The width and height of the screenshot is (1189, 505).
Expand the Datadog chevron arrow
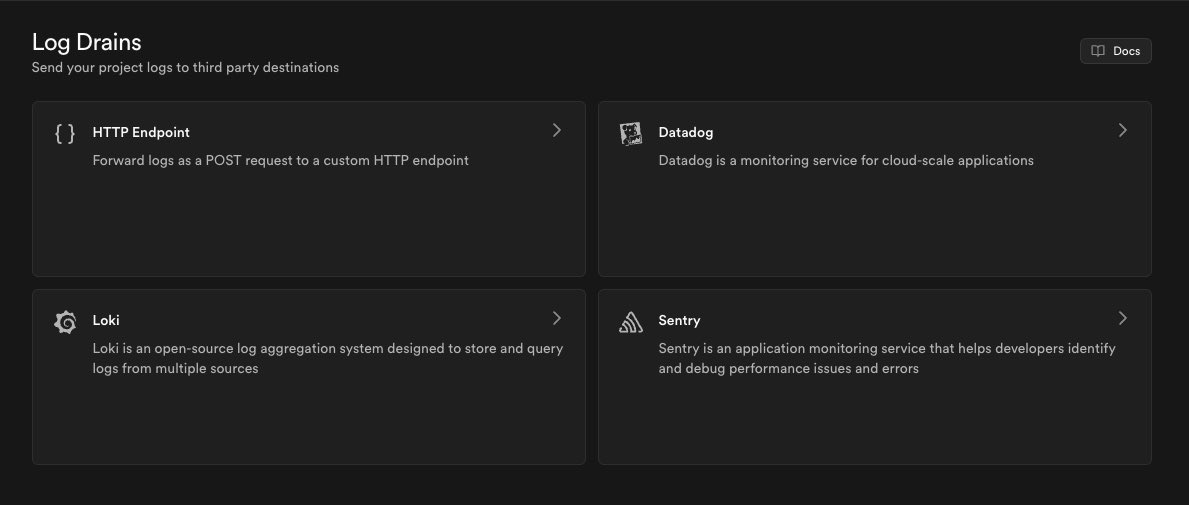[x=1123, y=130]
